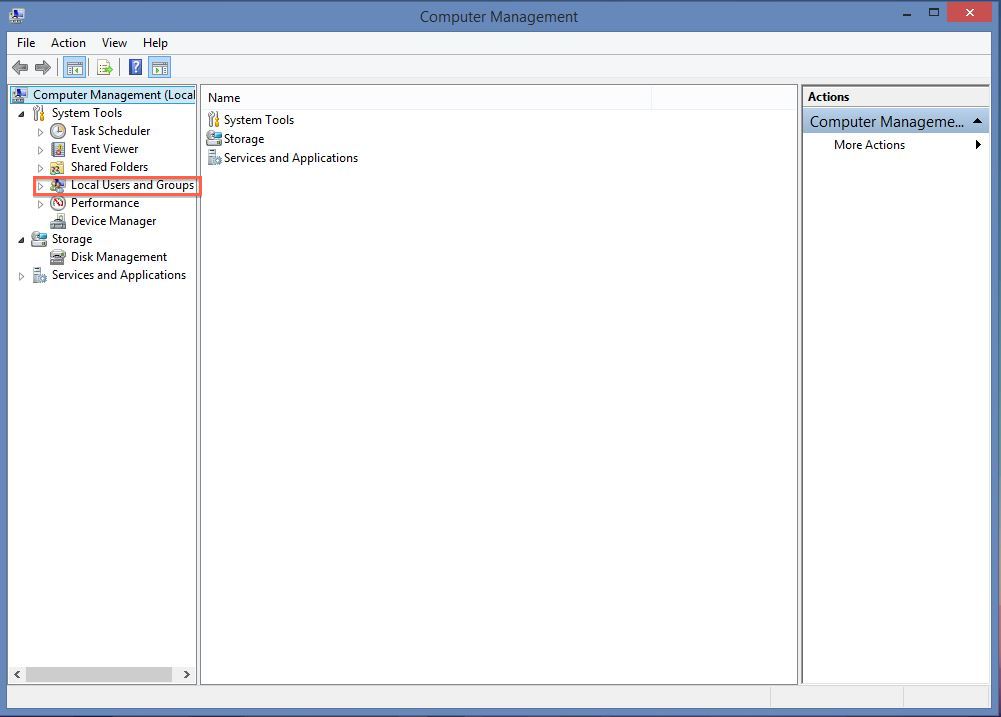Expand the Shared Folders node
This screenshot has height=717, width=1001.
pos(40,168)
